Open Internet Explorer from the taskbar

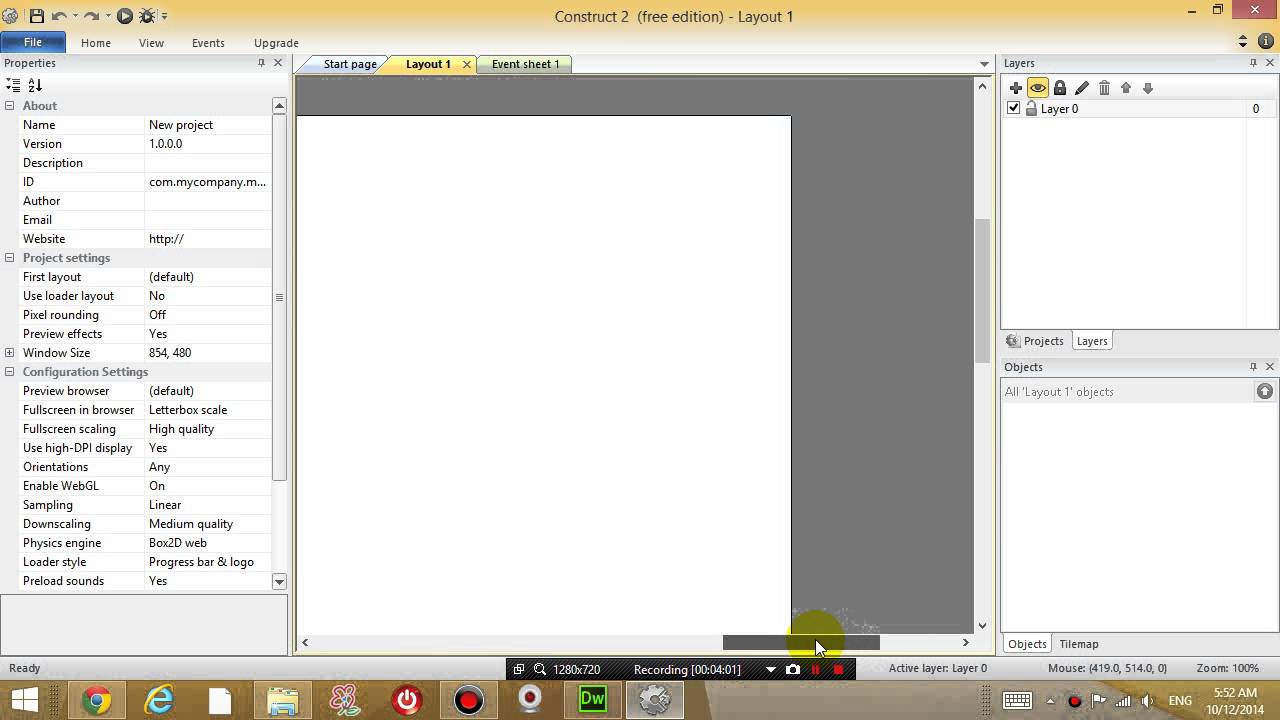tap(158, 700)
